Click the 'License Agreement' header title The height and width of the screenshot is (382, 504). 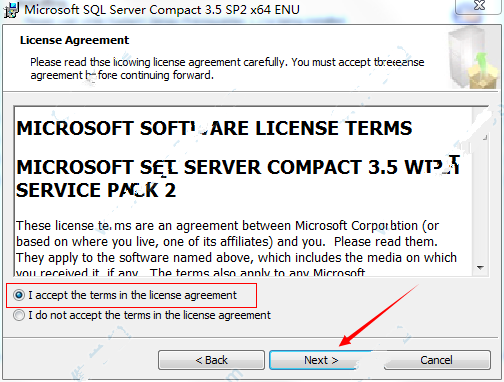[x=74, y=40]
